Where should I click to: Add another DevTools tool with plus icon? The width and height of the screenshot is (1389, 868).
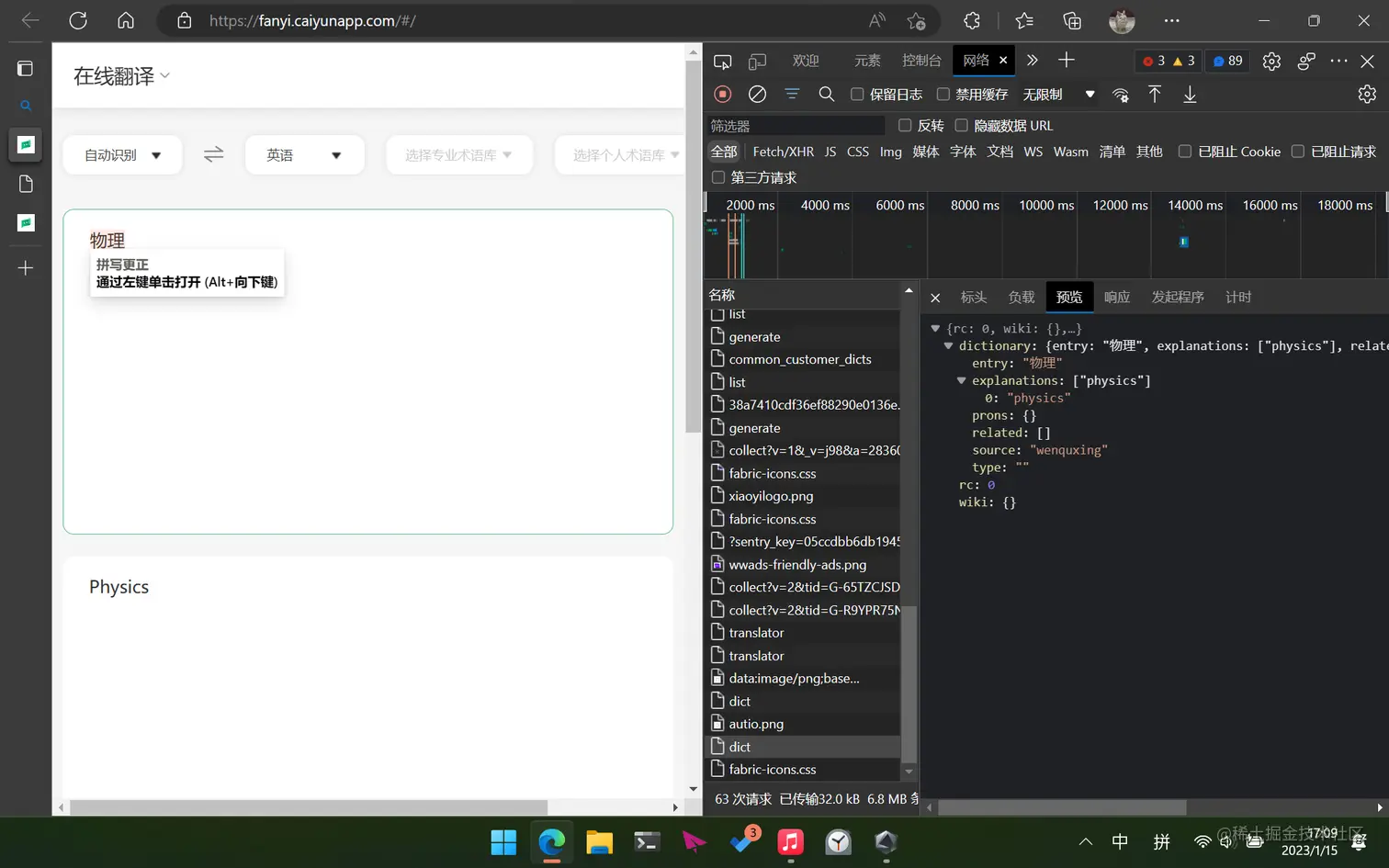[1066, 60]
